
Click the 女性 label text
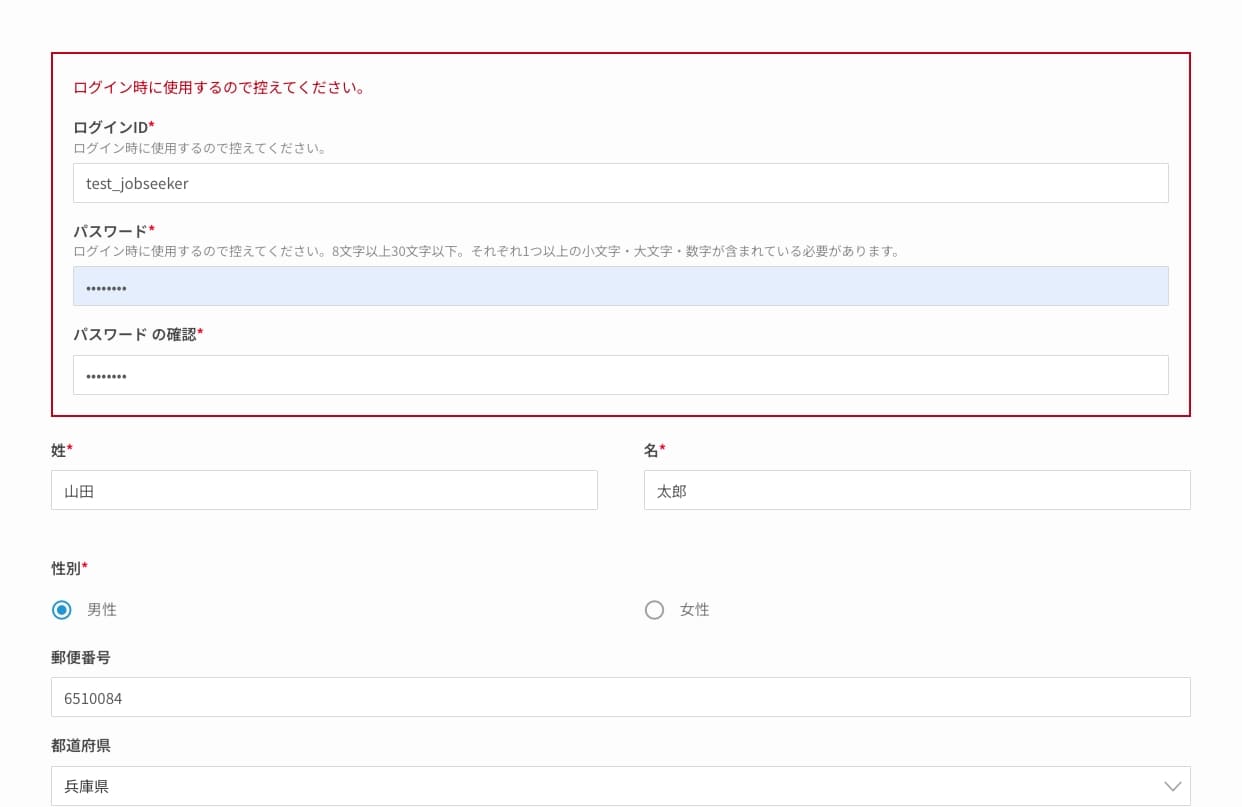coord(694,610)
